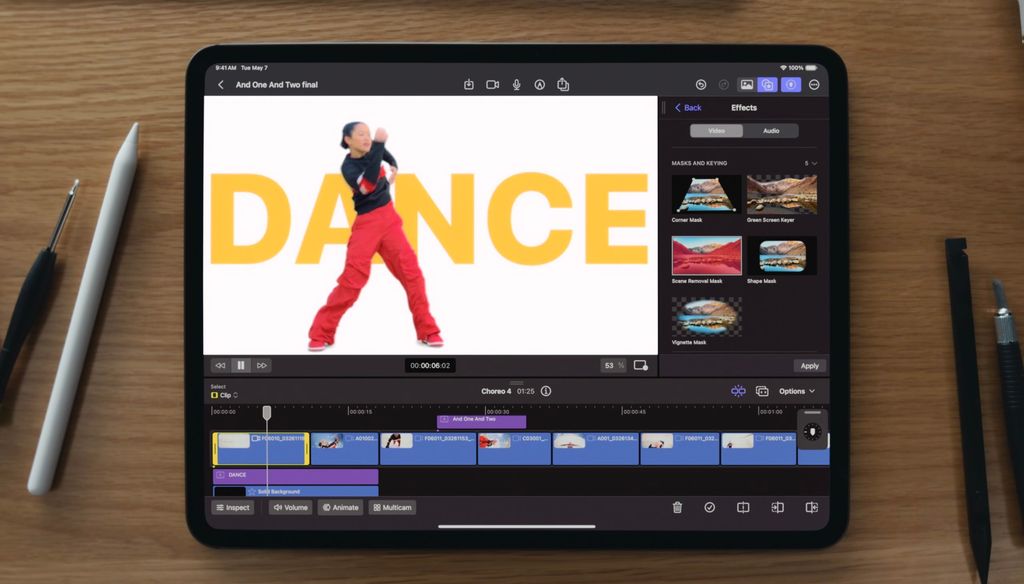Select the Video effects tab

(716, 131)
